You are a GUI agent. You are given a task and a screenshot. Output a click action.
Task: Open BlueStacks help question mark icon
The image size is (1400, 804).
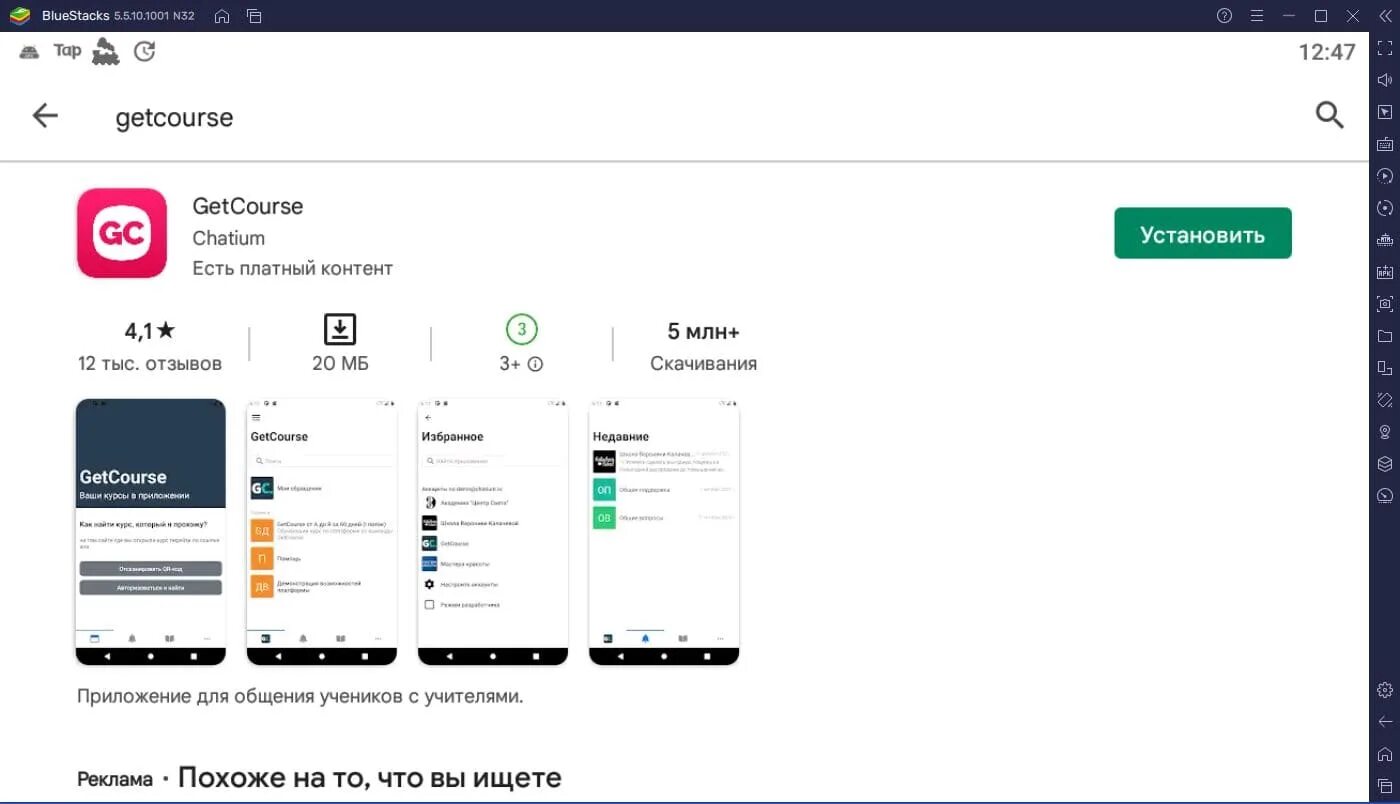click(1224, 15)
